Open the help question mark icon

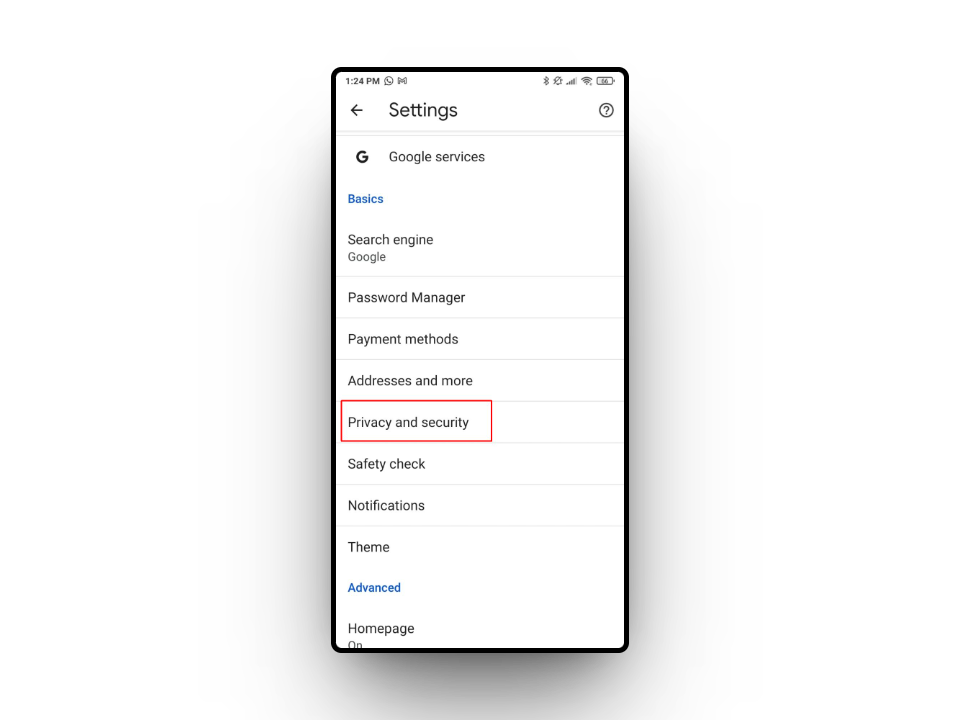pyautogui.click(x=606, y=110)
